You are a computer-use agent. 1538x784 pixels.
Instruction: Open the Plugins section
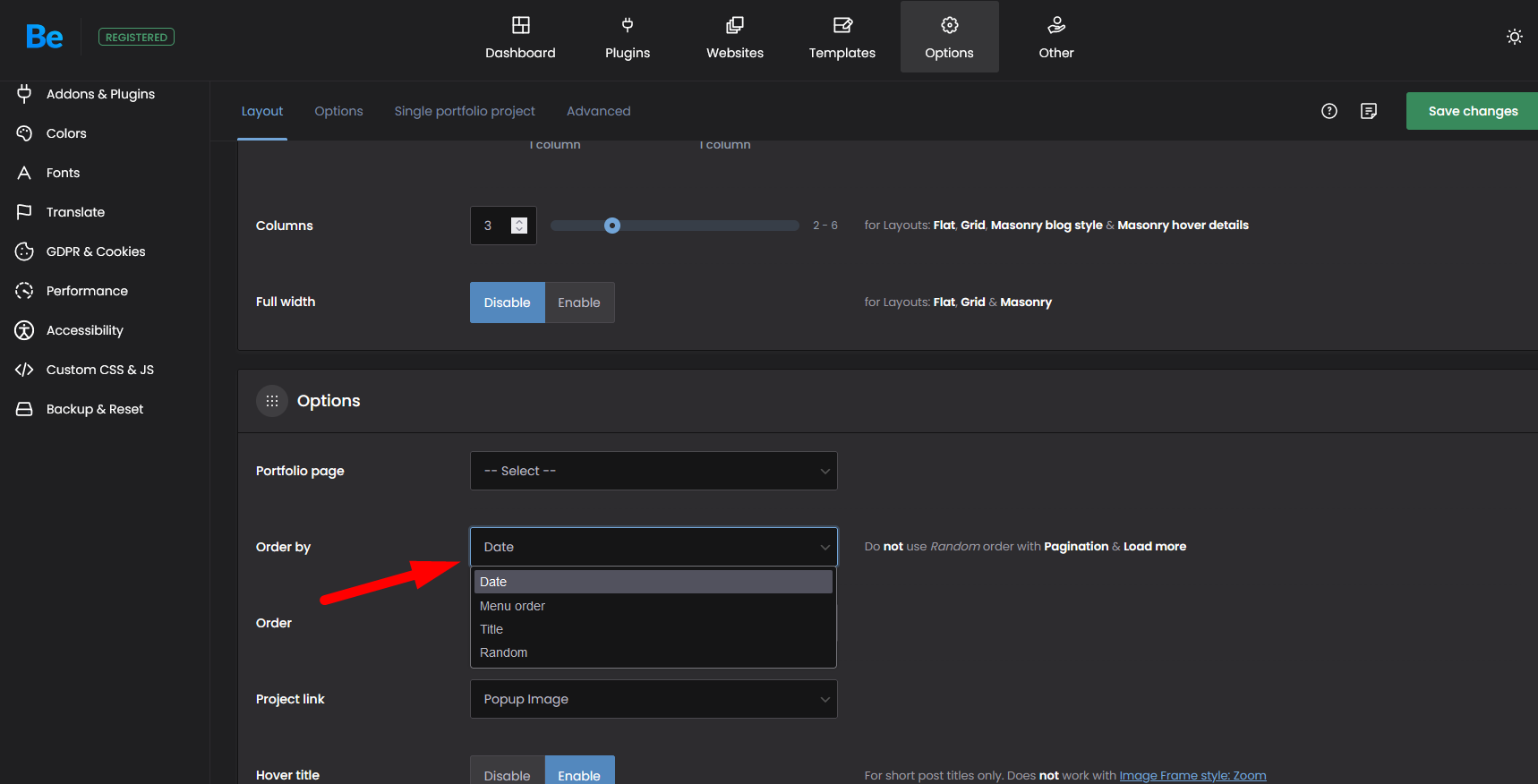click(x=628, y=38)
